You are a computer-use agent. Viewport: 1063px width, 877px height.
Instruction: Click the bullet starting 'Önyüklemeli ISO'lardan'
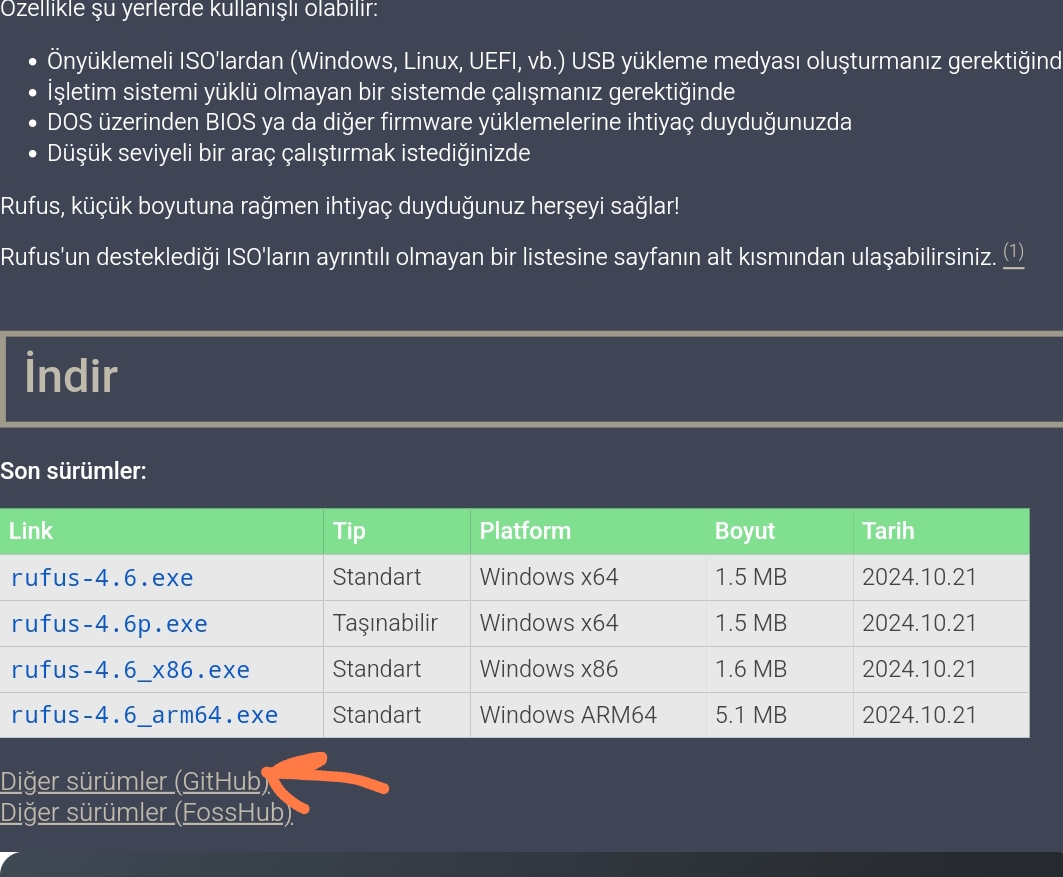click(555, 62)
